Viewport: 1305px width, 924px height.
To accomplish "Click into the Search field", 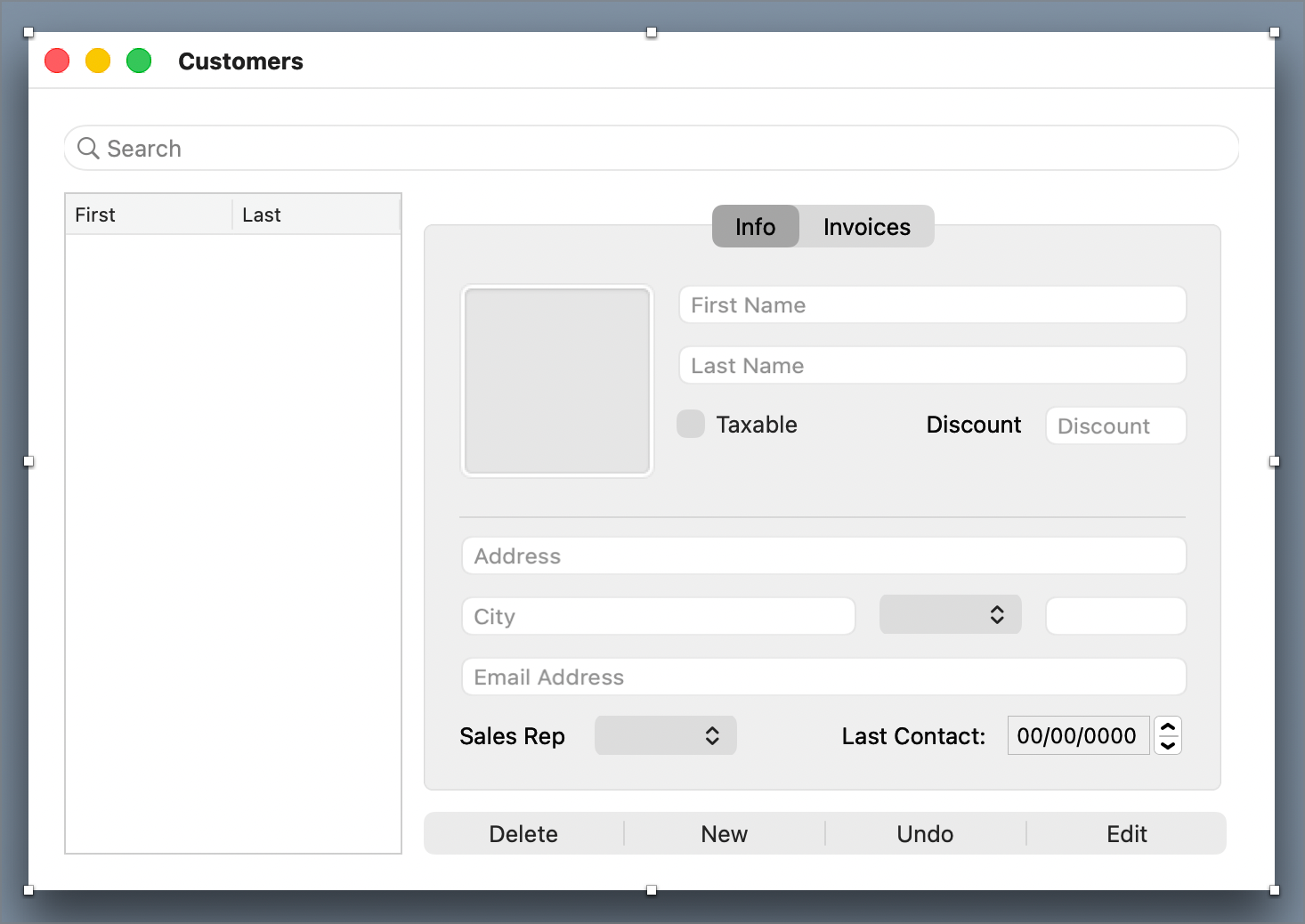I will 652,148.
